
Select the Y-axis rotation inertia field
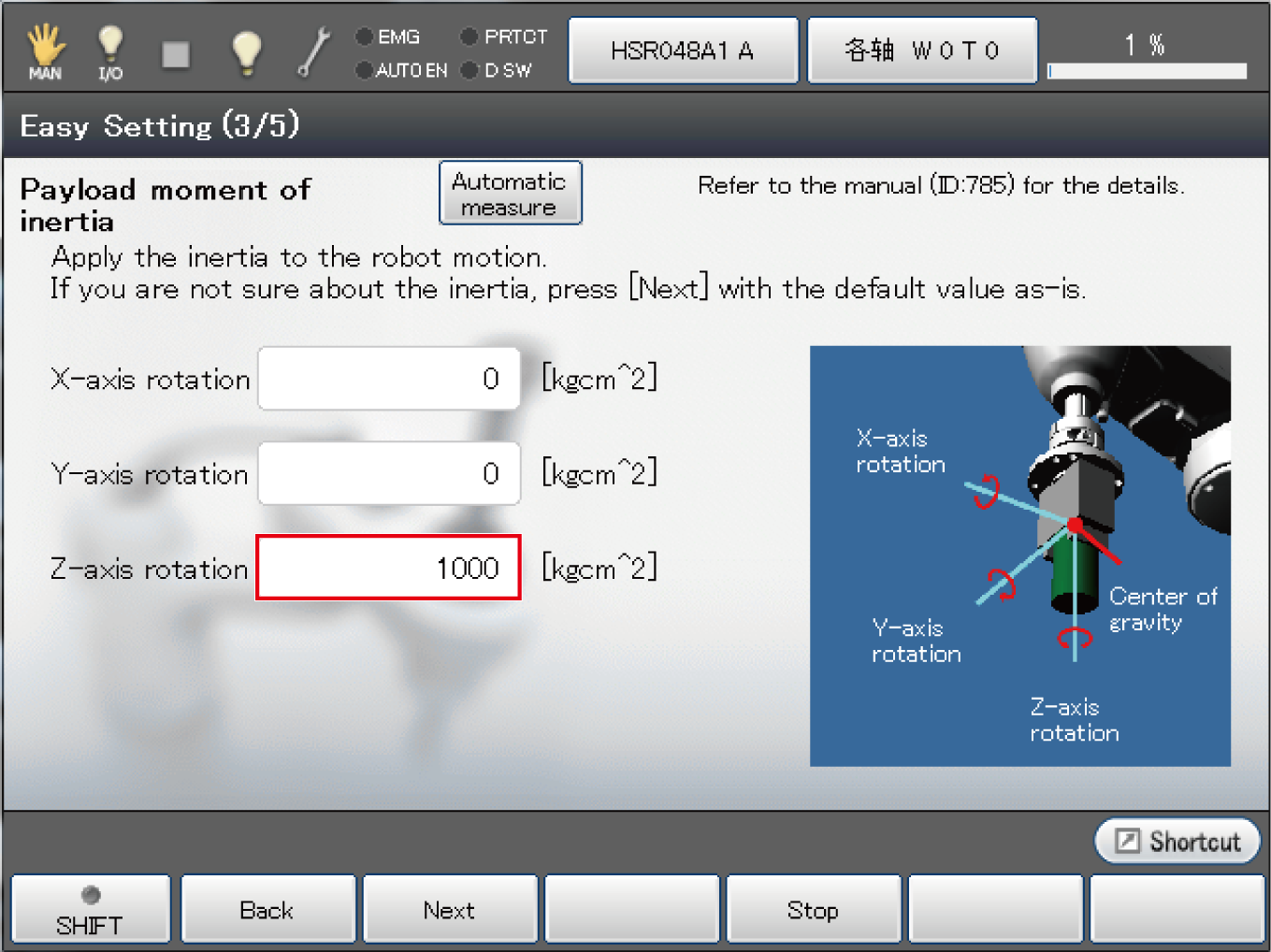tap(389, 473)
